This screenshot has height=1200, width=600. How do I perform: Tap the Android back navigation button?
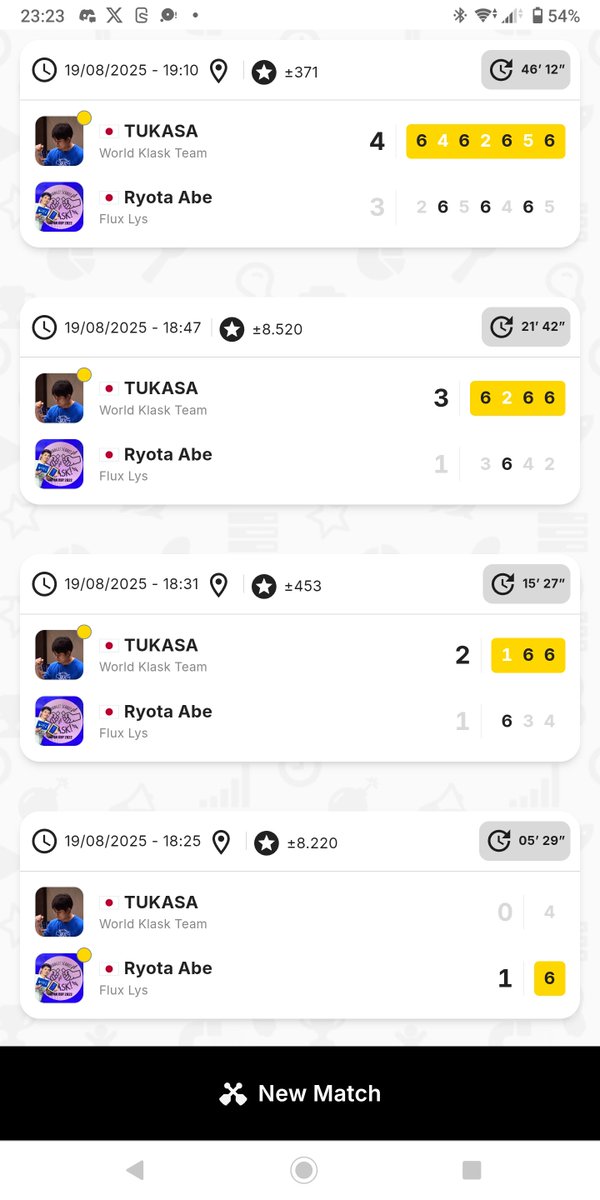135,1170
